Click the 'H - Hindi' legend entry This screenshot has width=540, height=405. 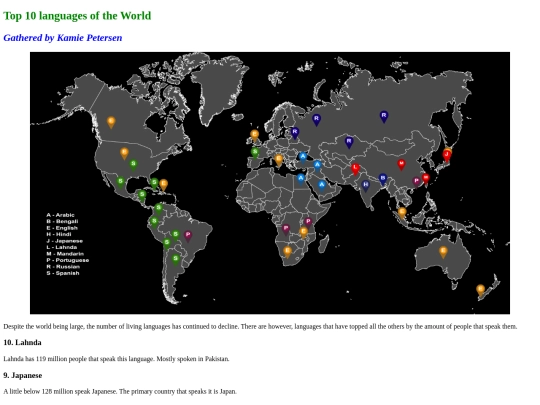point(59,234)
